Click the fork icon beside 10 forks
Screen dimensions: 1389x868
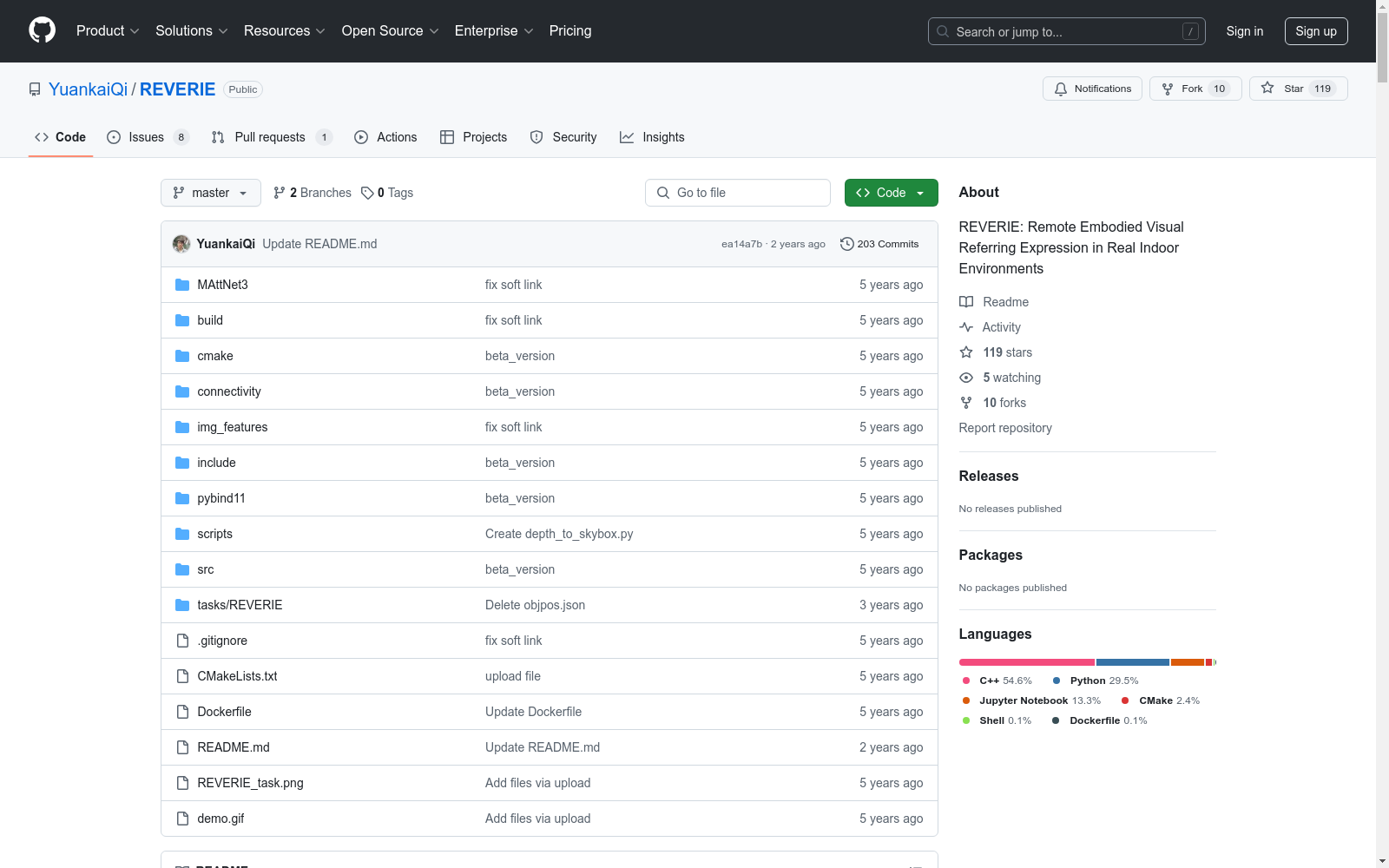tap(966, 403)
